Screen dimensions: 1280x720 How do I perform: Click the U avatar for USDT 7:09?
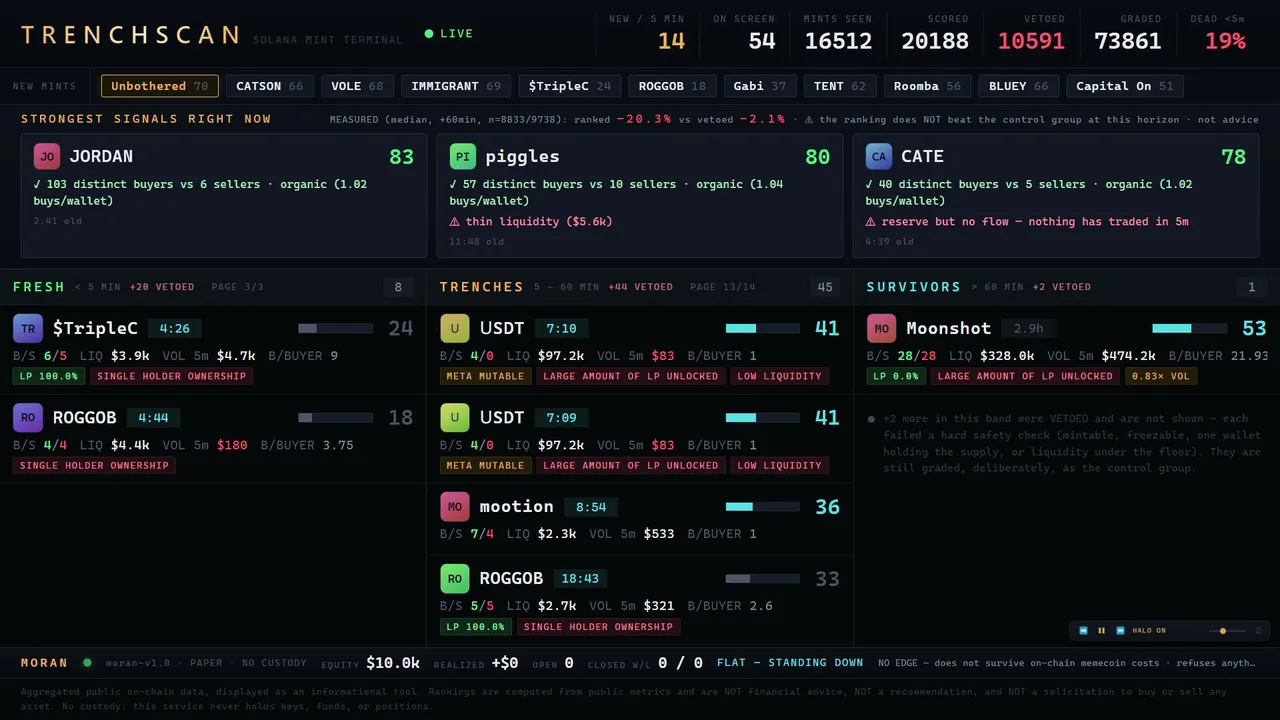tap(455, 417)
